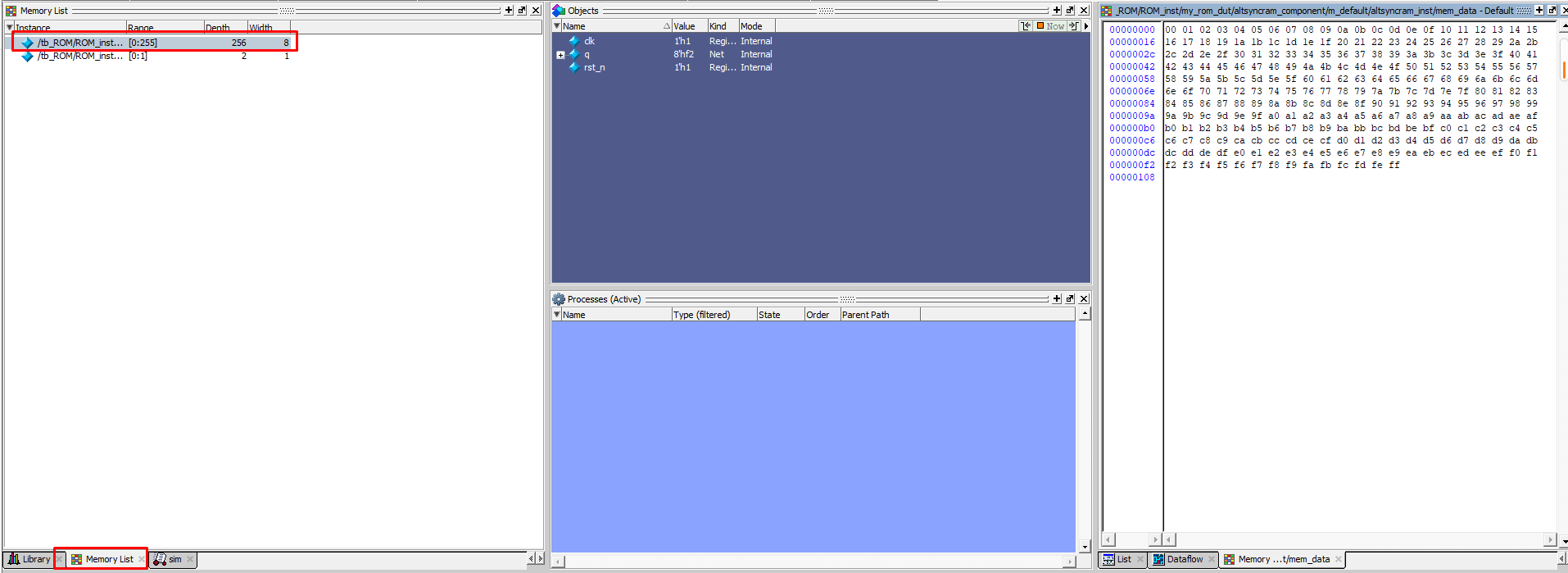Click address 00000000 in memory view

click(x=1132, y=30)
